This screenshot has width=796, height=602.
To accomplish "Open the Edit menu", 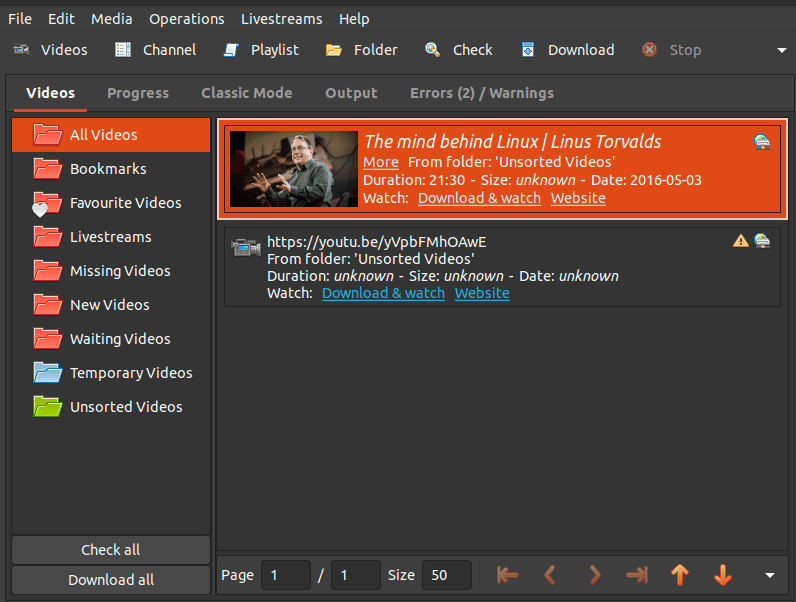I will point(61,19).
